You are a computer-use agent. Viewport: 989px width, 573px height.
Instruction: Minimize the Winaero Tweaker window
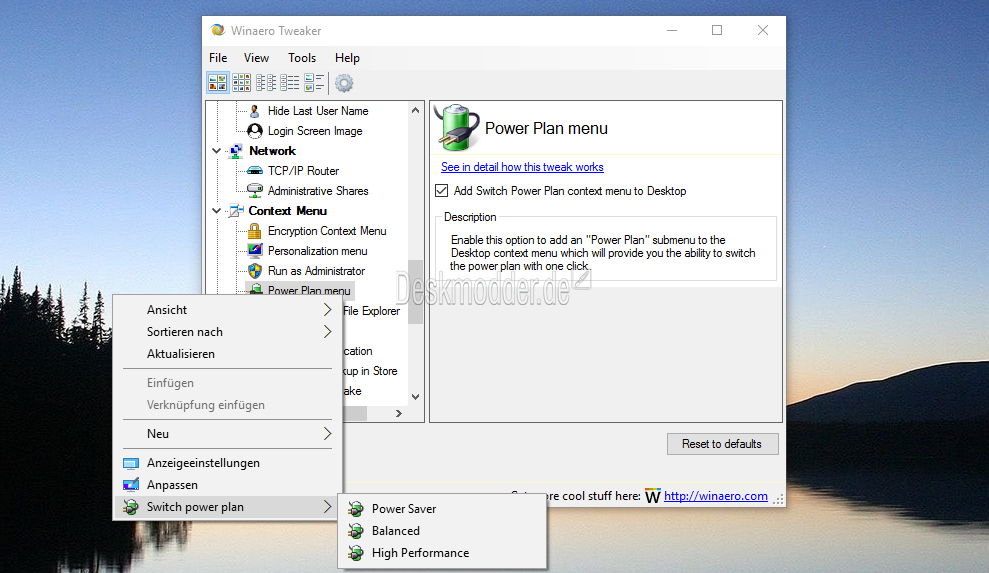tap(672, 30)
